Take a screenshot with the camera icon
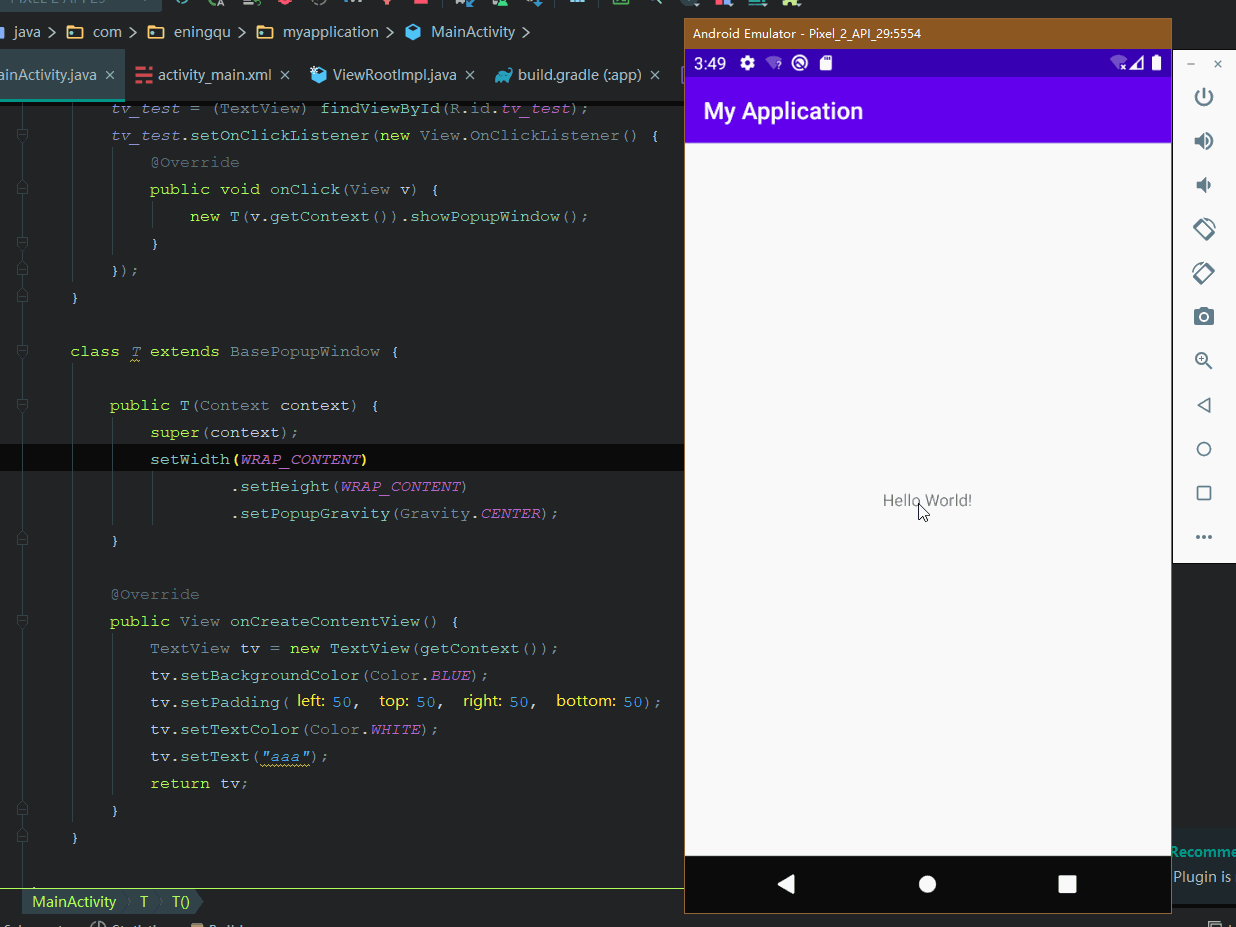Image resolution: width=1236 pixels, height=927 pixels. pyautogui.click(x=1204, y=317)
